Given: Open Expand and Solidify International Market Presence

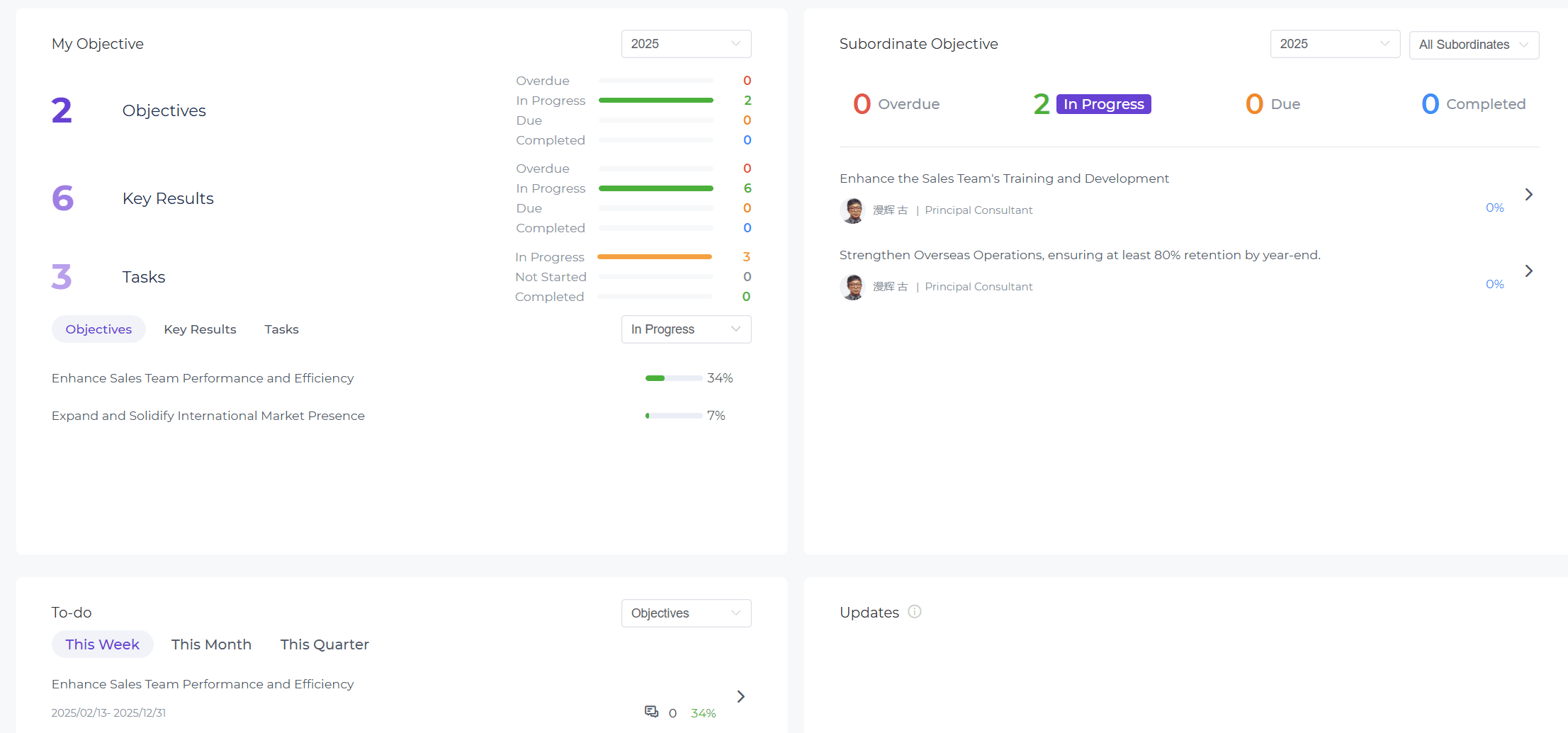Looking at the screenshot, I should click(x=208, y=416).
